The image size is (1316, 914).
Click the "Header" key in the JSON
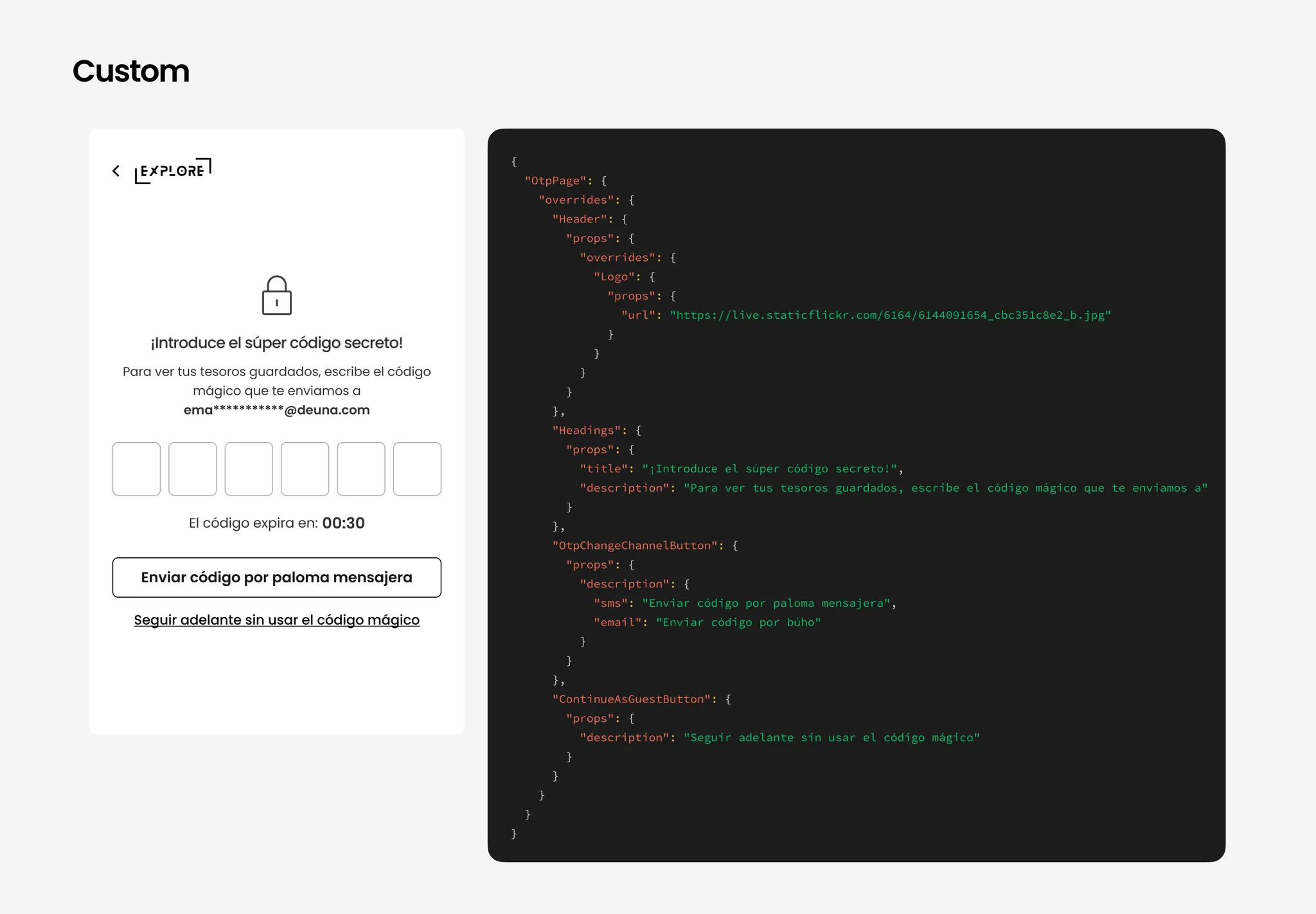pyautogui.click(x=580, y=219)
